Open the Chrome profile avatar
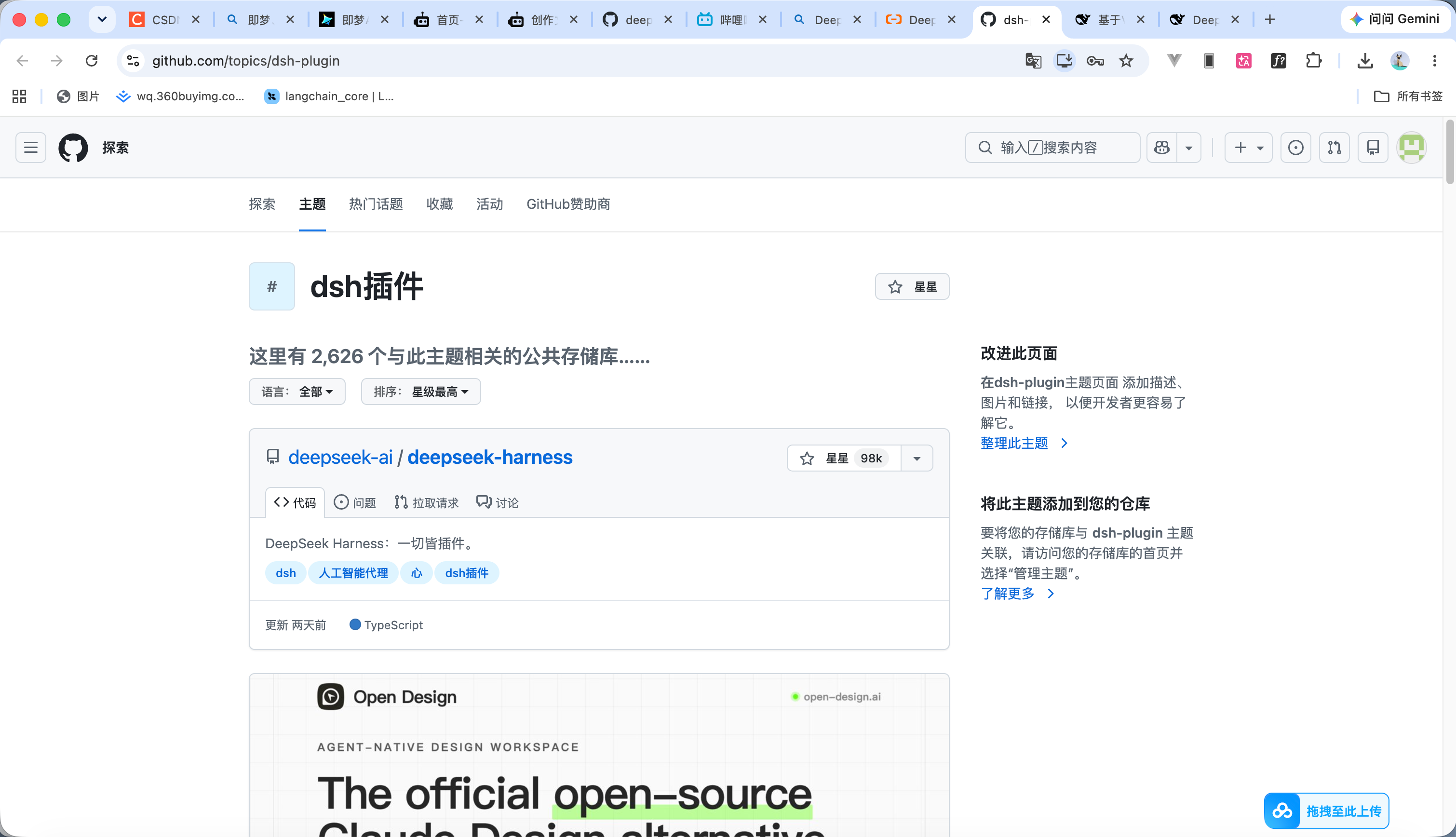Image resolution: width=1456 pixels, height=837 pixels. [x=1400, y=60]
